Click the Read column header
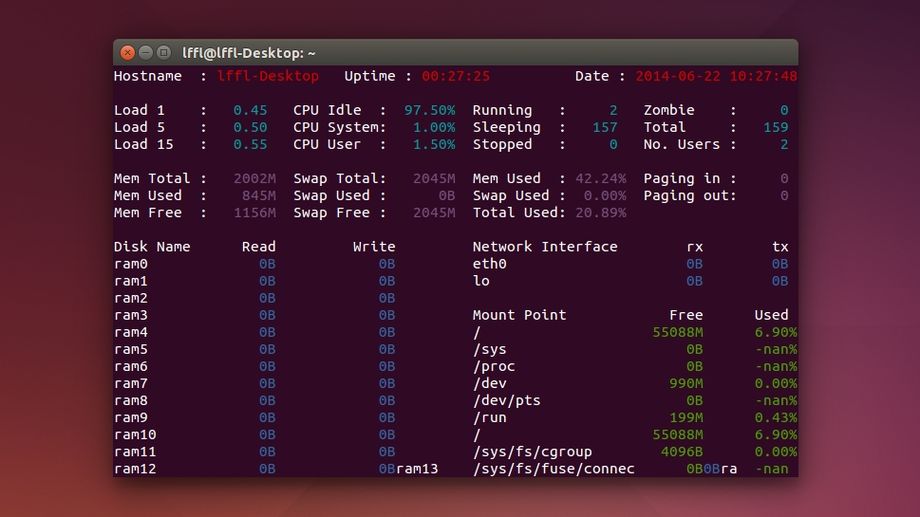920x517 pixels. (x=259, y=246)
